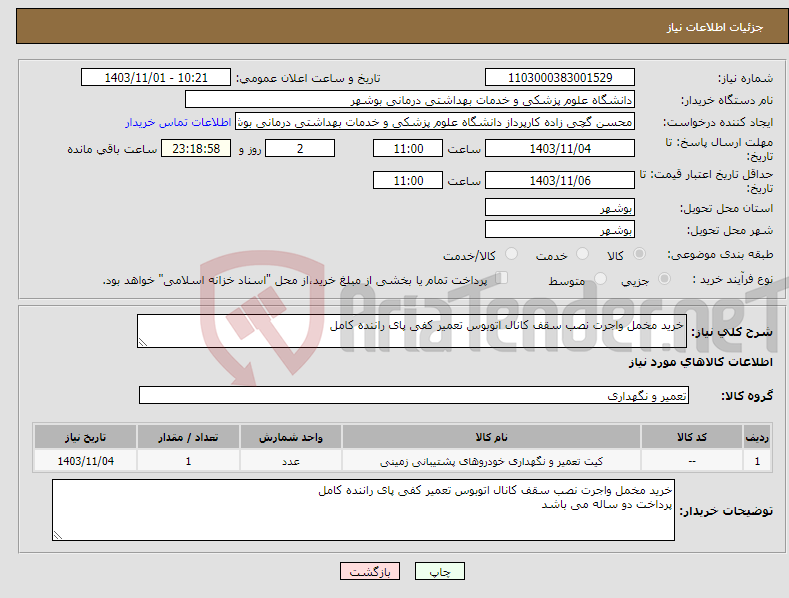The height and width of the screenshot is (598, 789).
Task: Click the price validity 11:00 time field
Action: (x=408, y=180)
